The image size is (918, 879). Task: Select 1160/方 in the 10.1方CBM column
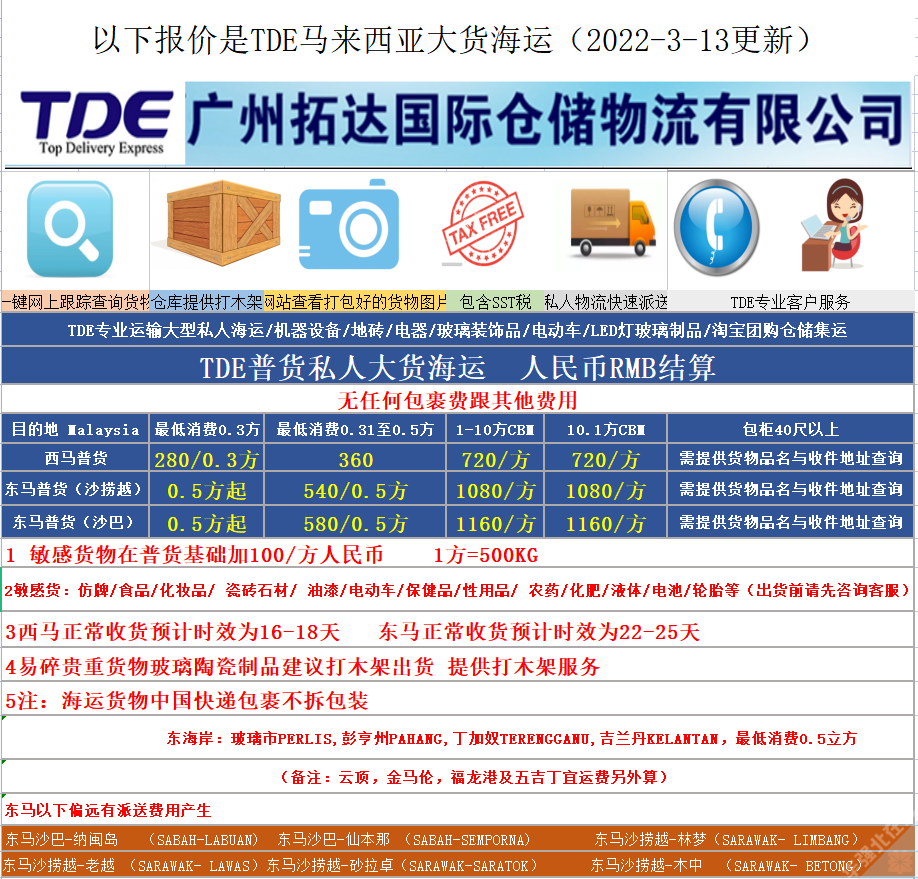click(x=606, y=524)
